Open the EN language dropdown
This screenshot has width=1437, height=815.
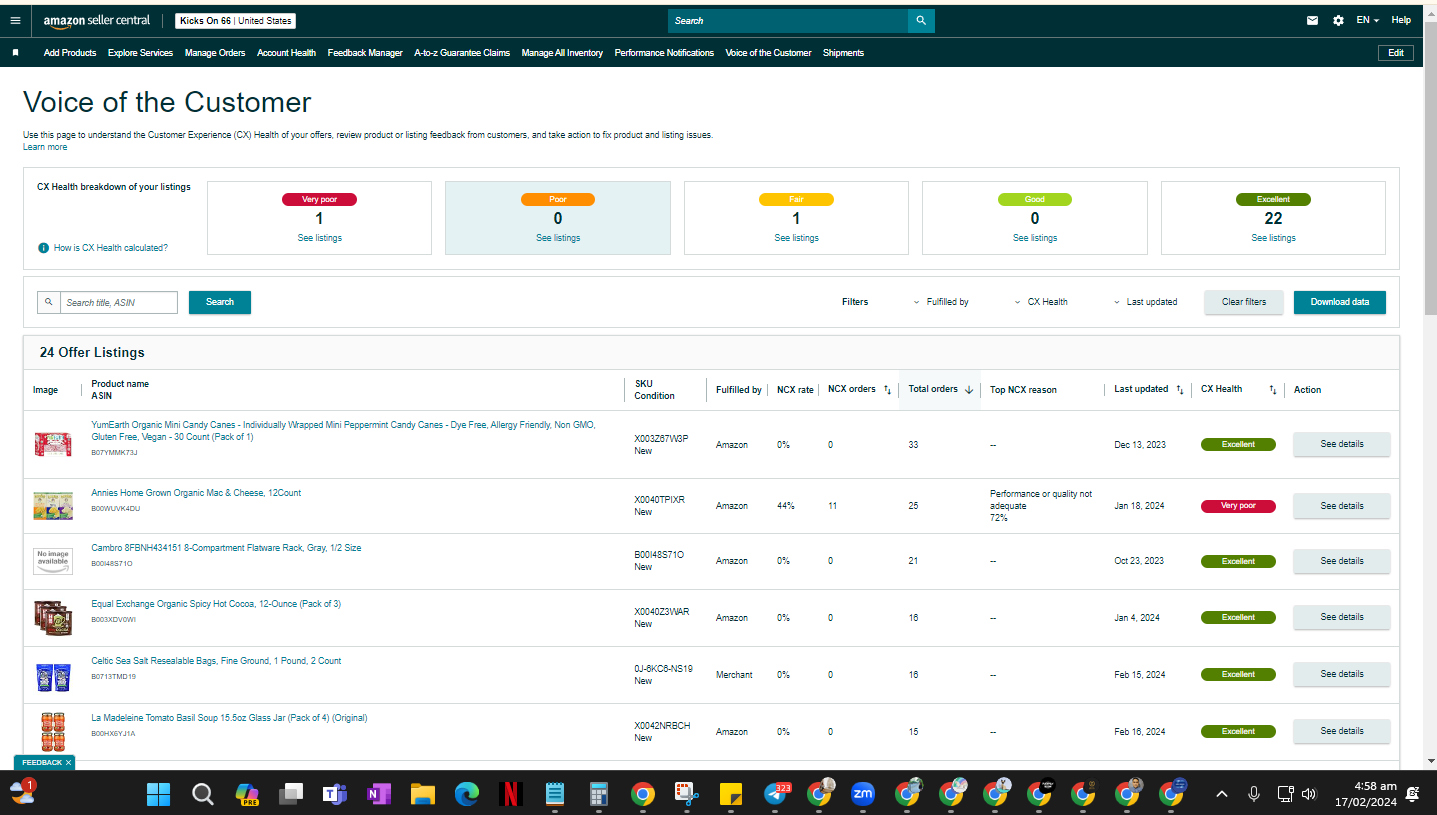[1367, 20]
